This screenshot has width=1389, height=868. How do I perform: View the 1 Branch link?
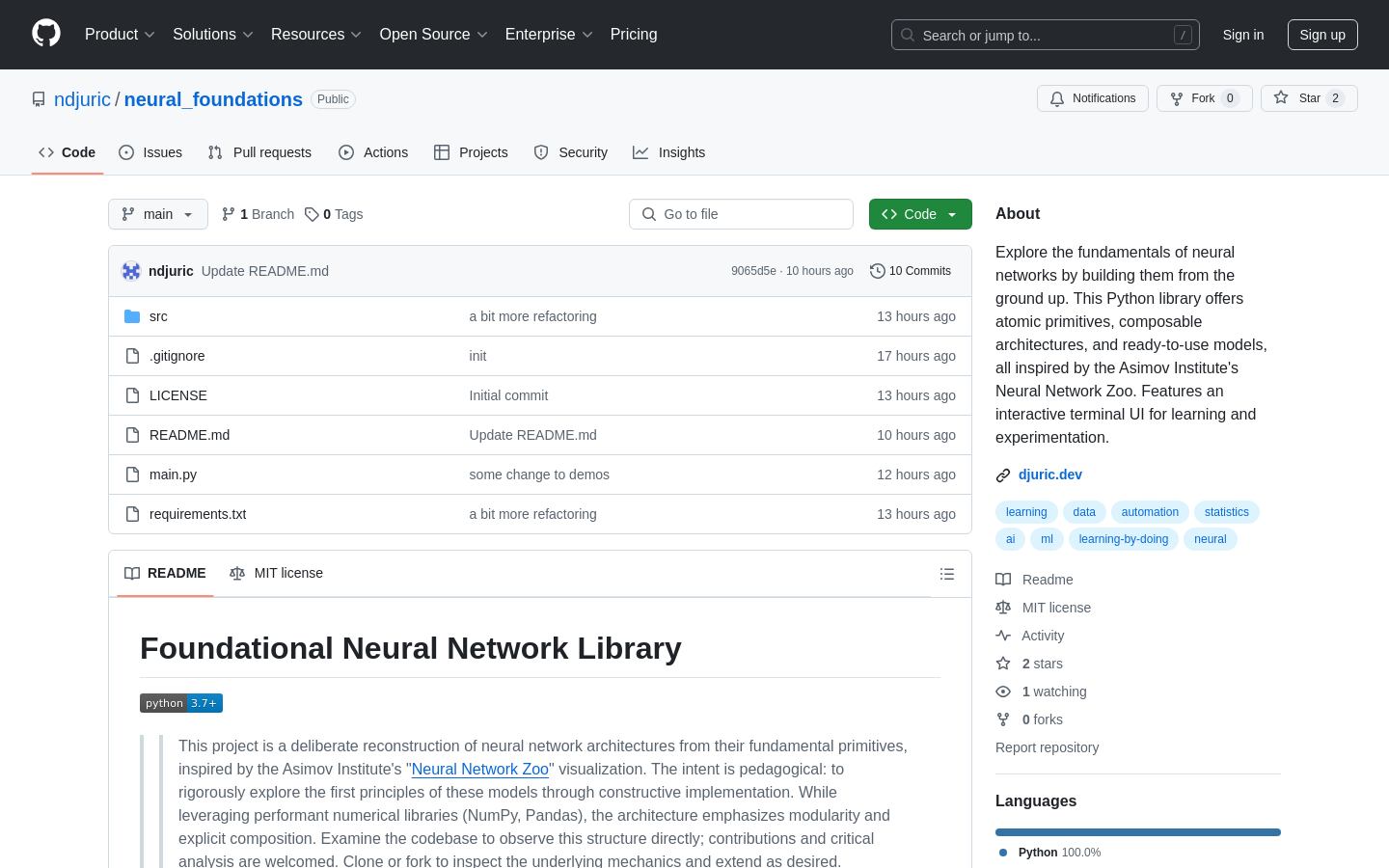click(x=258, y=214)
